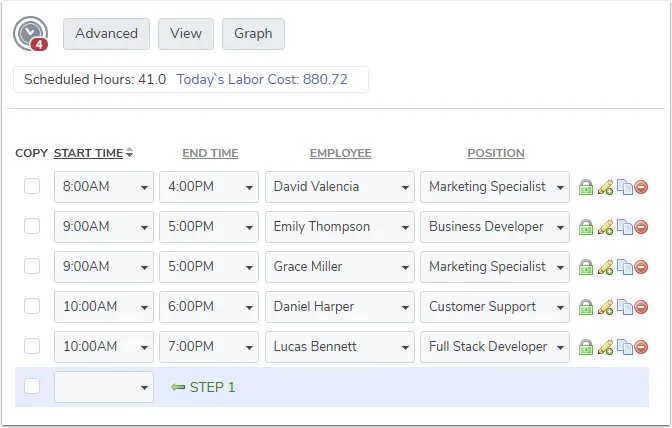Delete Daniel Harper's shift with red icon
Image resolution: width=672 pixels, height=428 pixels.
point(641,307)
